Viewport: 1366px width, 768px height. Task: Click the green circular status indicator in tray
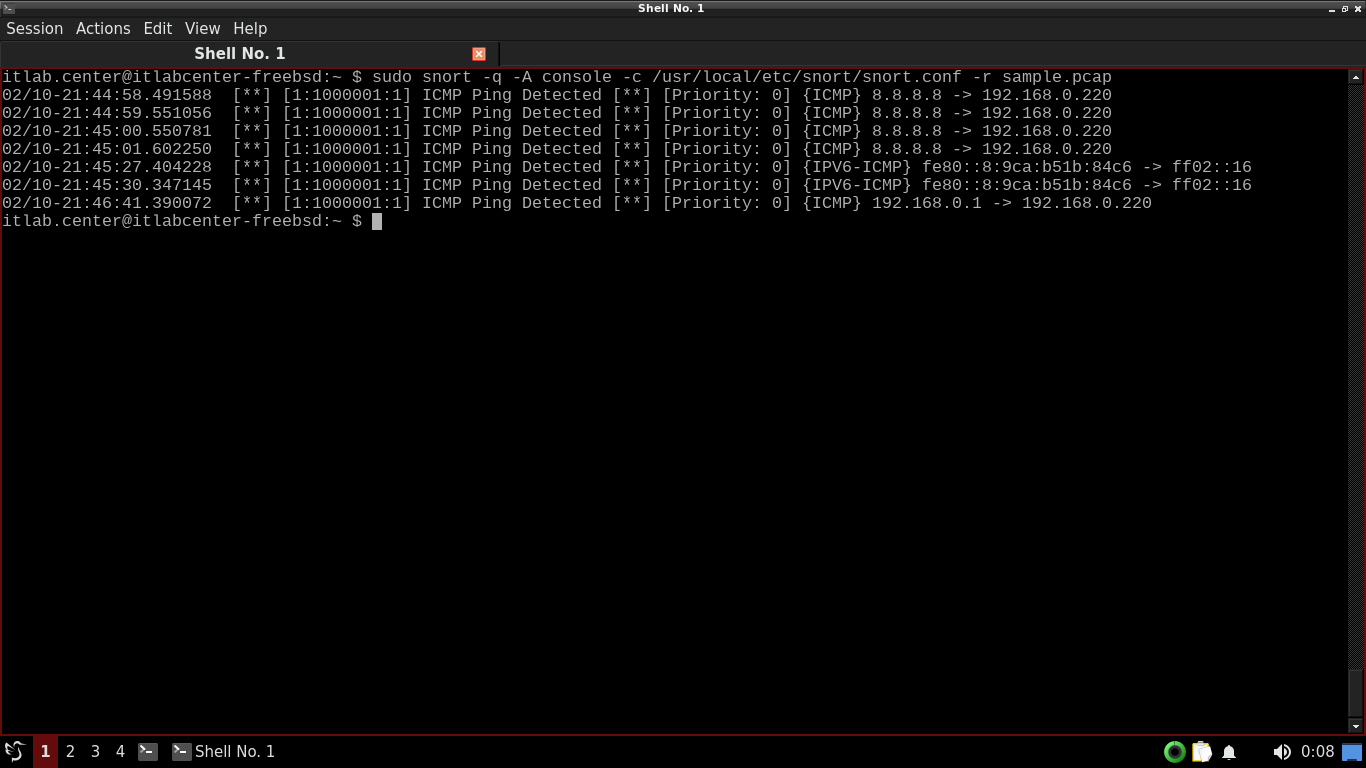click(x=1175, y=752)
